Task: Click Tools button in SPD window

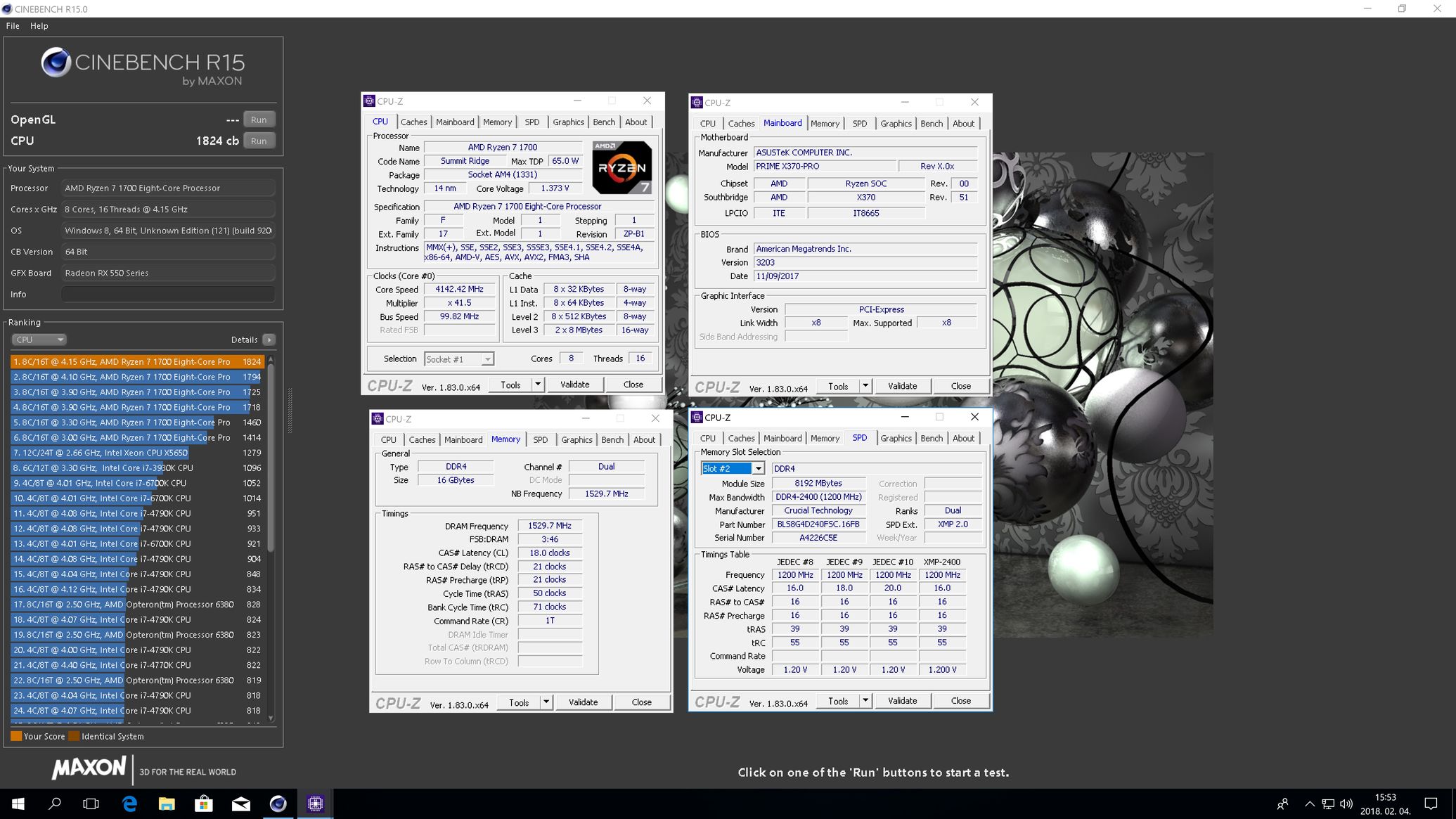Action: coord(838,701)
